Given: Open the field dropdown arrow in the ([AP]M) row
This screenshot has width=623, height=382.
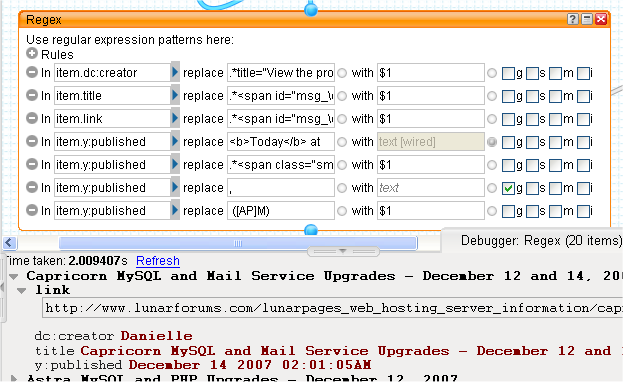Looking at the screenshot, I should point(175,210).
